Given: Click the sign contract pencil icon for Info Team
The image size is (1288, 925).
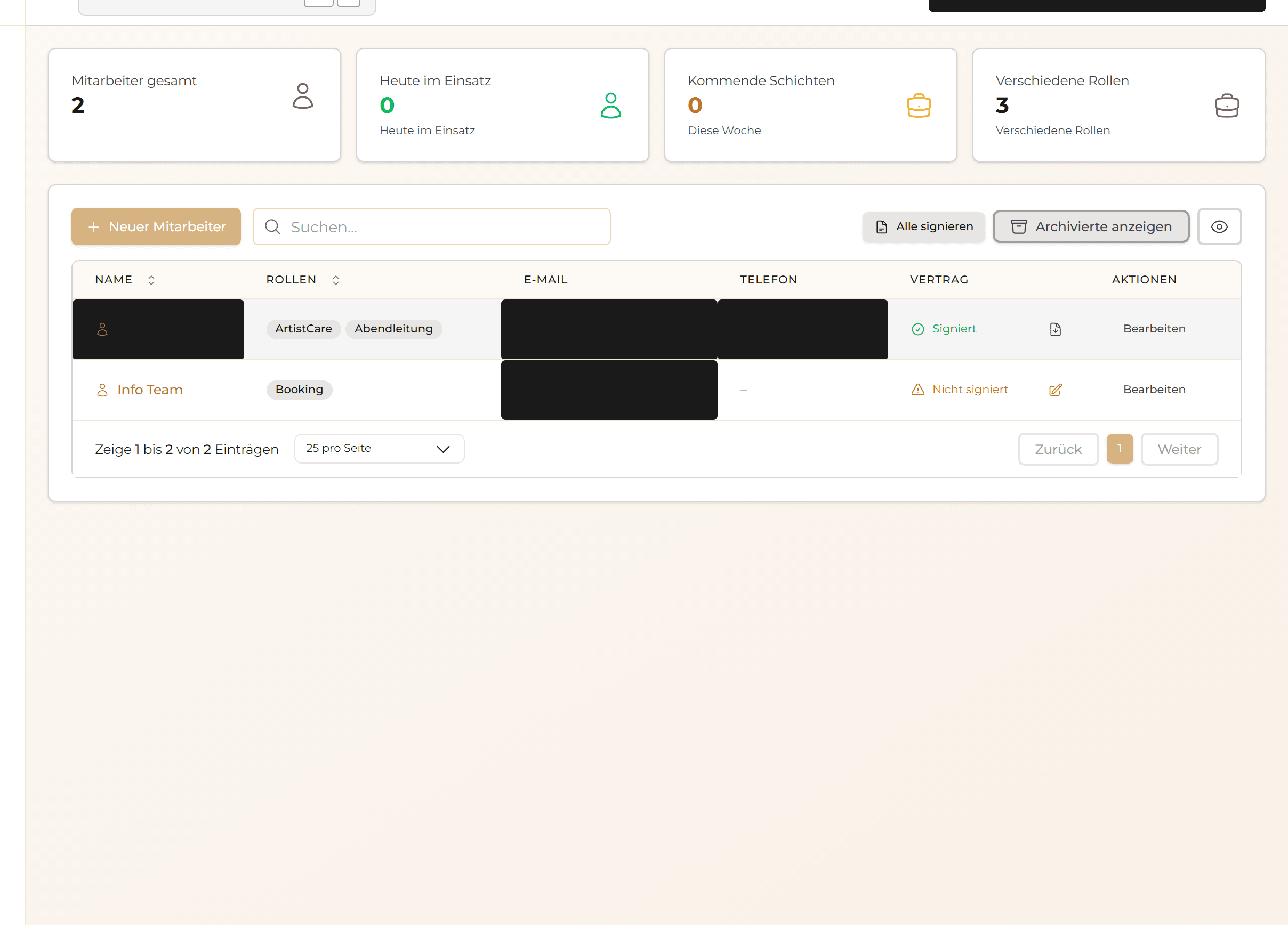Looking at the screenshot, I should 1055,390.
